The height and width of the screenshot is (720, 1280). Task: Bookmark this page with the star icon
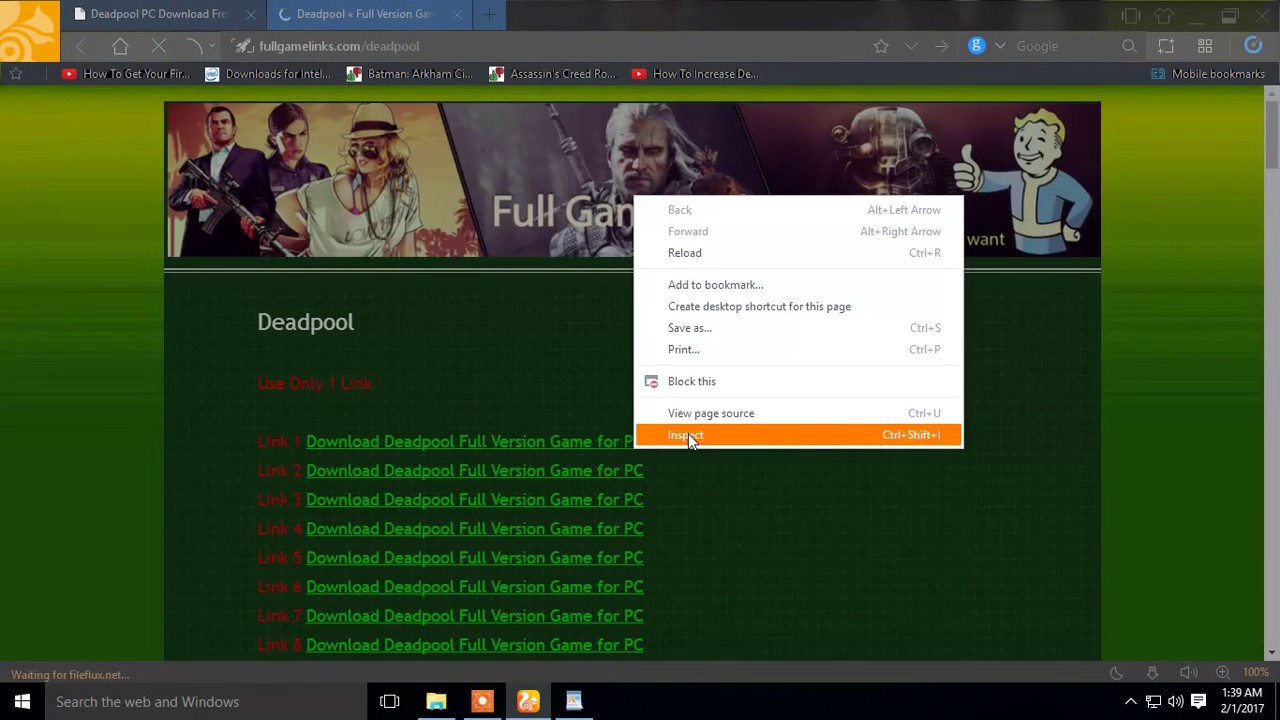coord(881,46)
